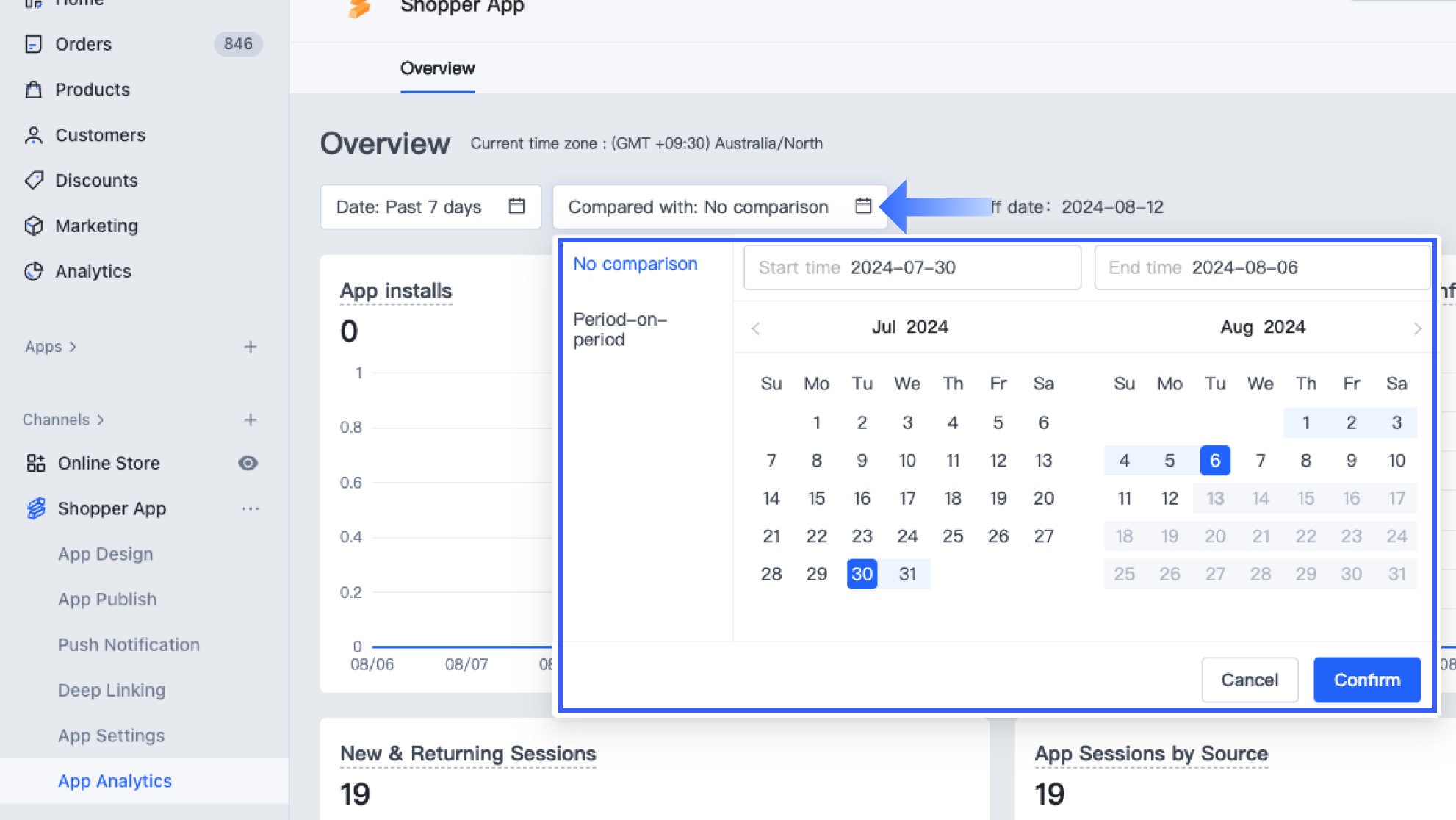Viewport: 1456px width, 820px height.
Task: Toggle Online Store visibility eye icon
Action: tap(248, 463)
